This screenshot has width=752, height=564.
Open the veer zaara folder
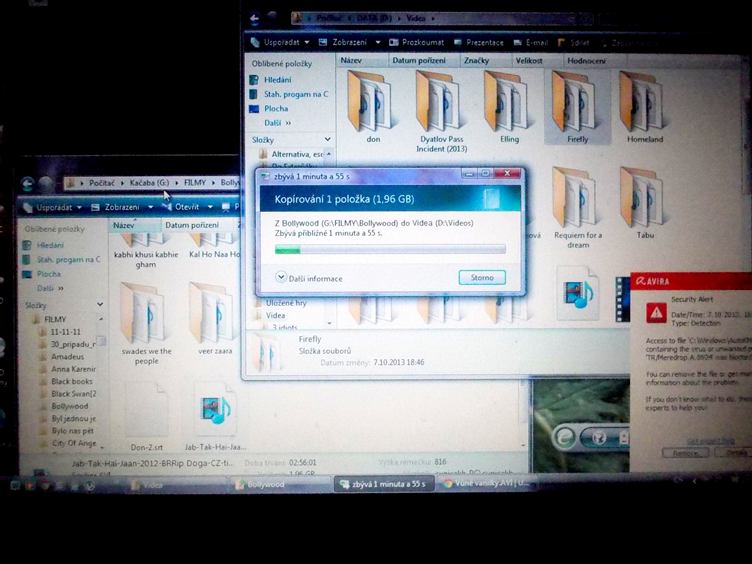tap(214, 319)
